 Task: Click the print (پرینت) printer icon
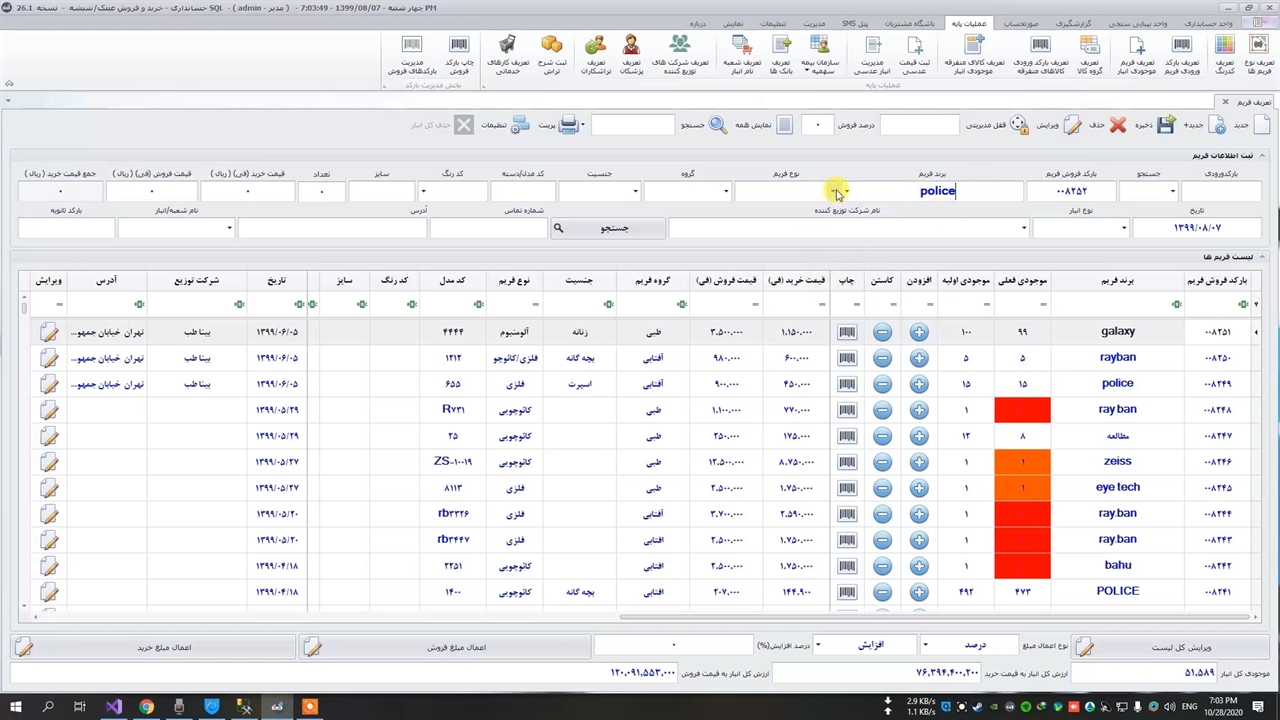[568, 125]
